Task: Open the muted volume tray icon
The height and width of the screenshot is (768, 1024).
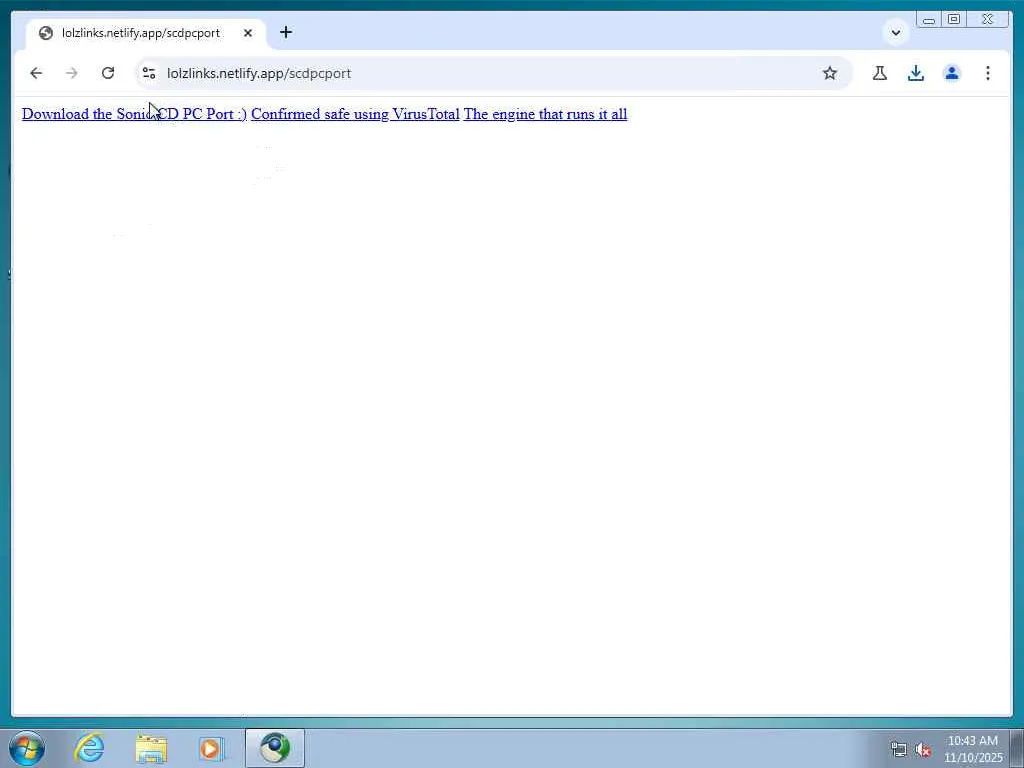Action: click(x=922, y=750)
